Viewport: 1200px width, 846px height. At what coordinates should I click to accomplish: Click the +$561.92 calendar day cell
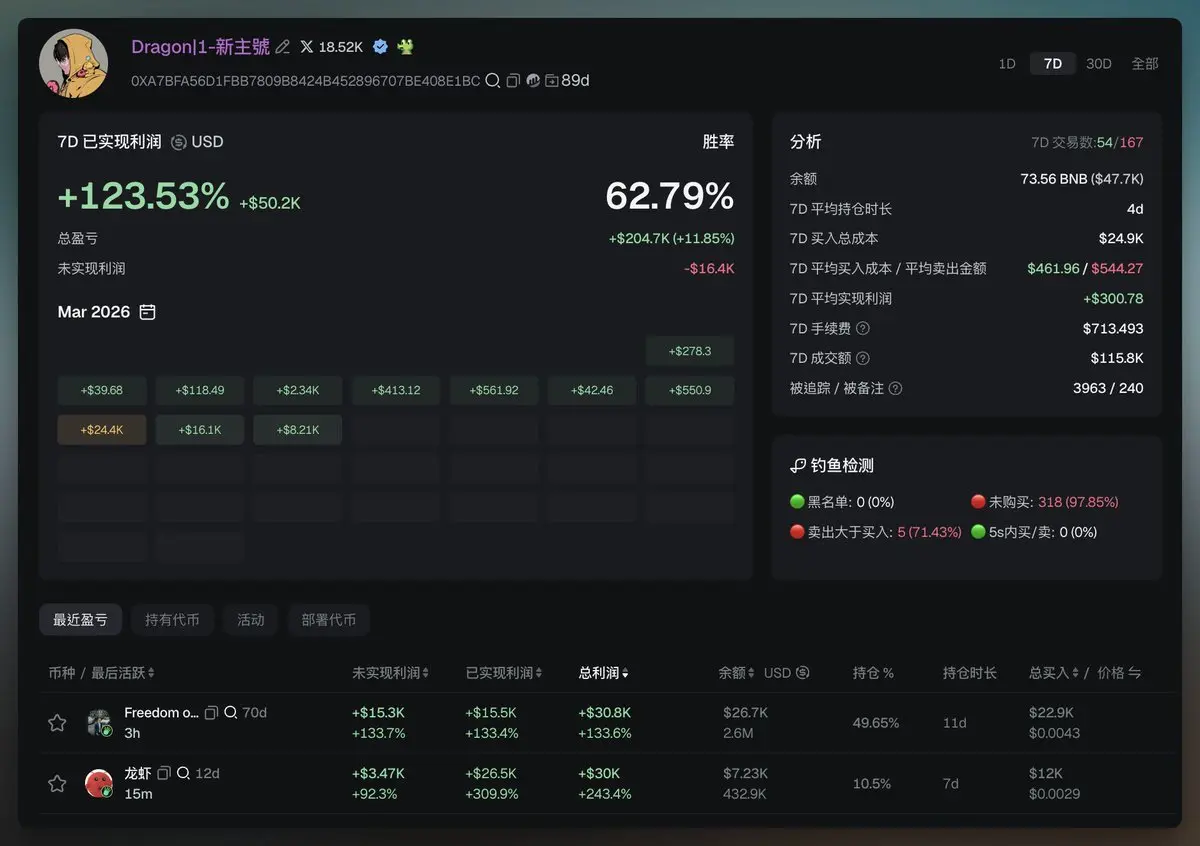click(x=494, y=390)
